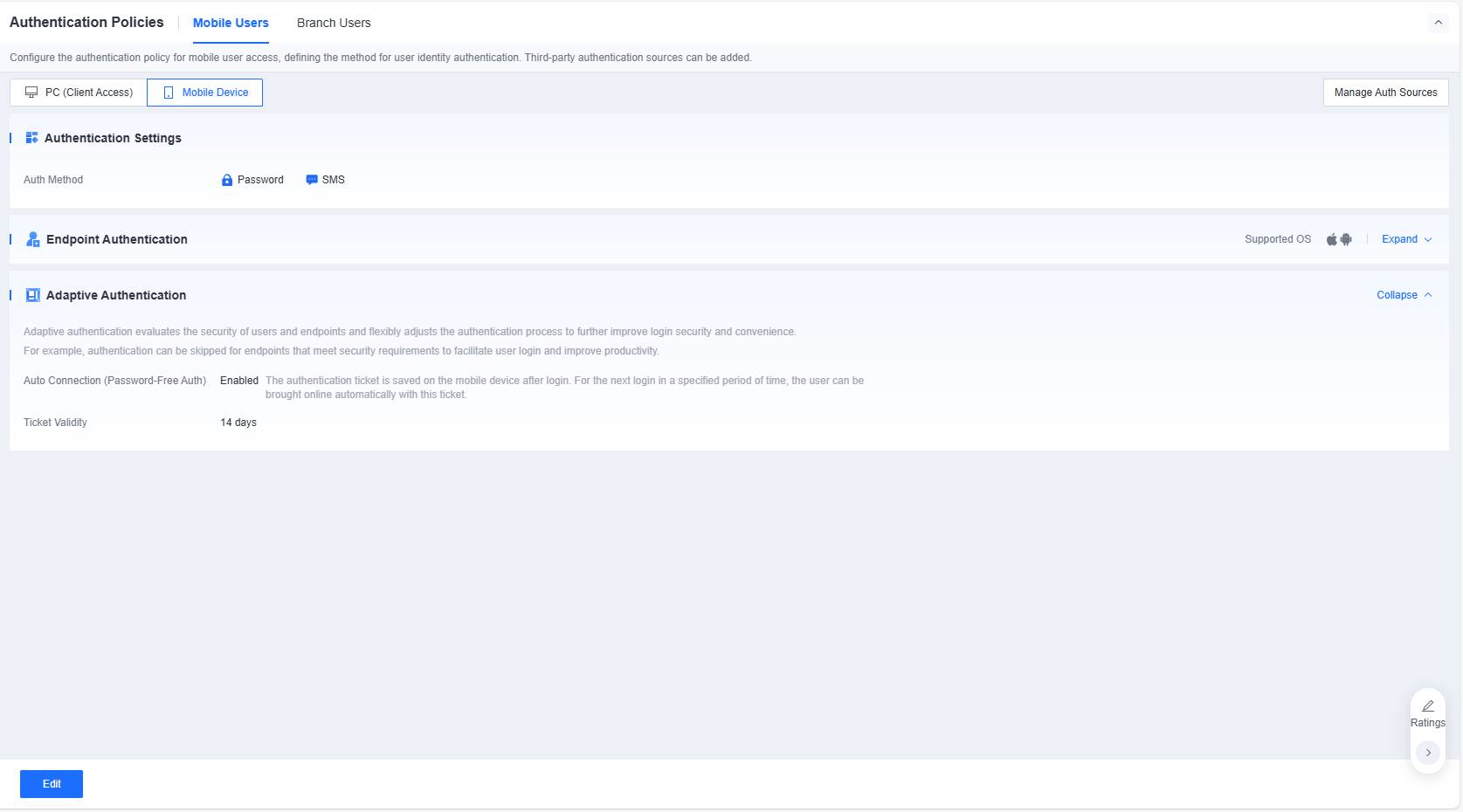This screenshot has height=812, width=1463.
Task: Click the Android OS icon
Action: pos(1346,239)
